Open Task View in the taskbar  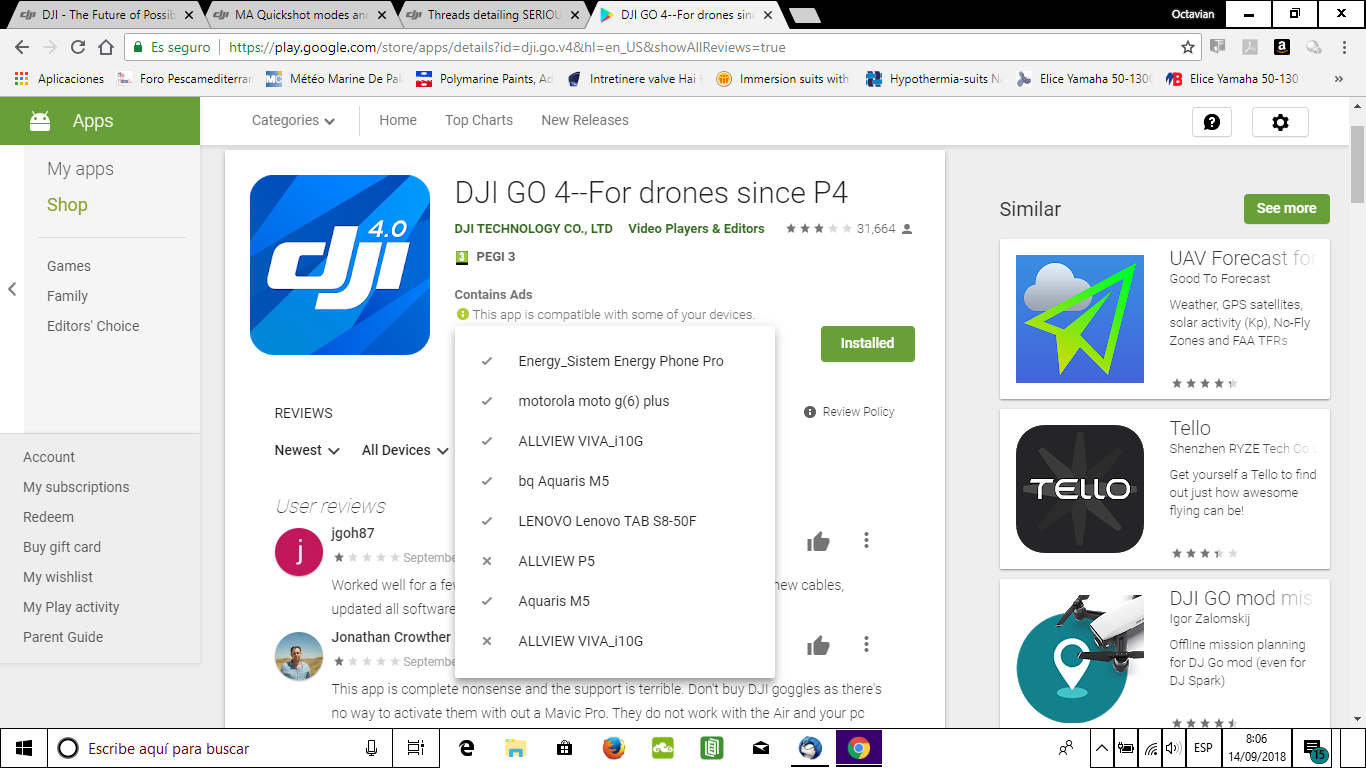pyautogui.click(x=416, y=748)
